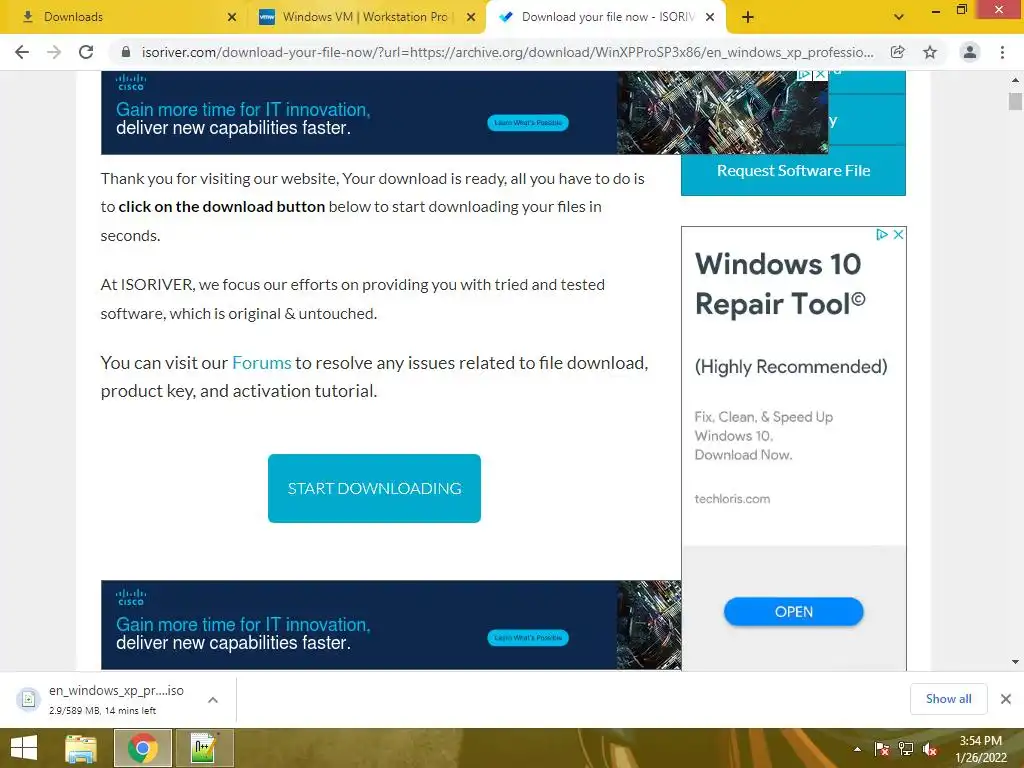Click the muted volume tray icon
Screen dimensions: 1024x768
(x=930, y=749)
